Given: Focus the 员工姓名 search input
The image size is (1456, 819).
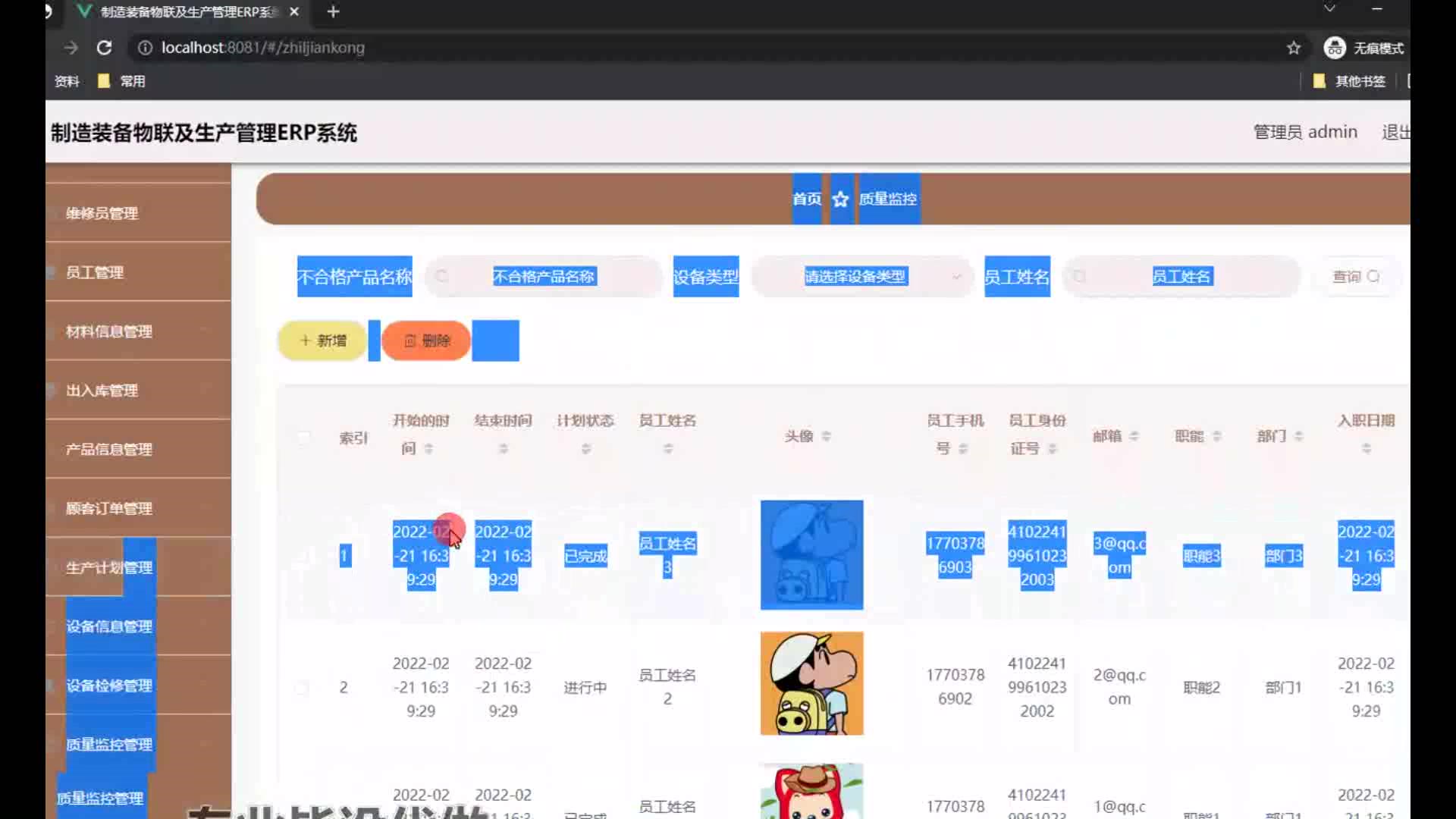Looking at the screenshot, I should pos(1181,277).
